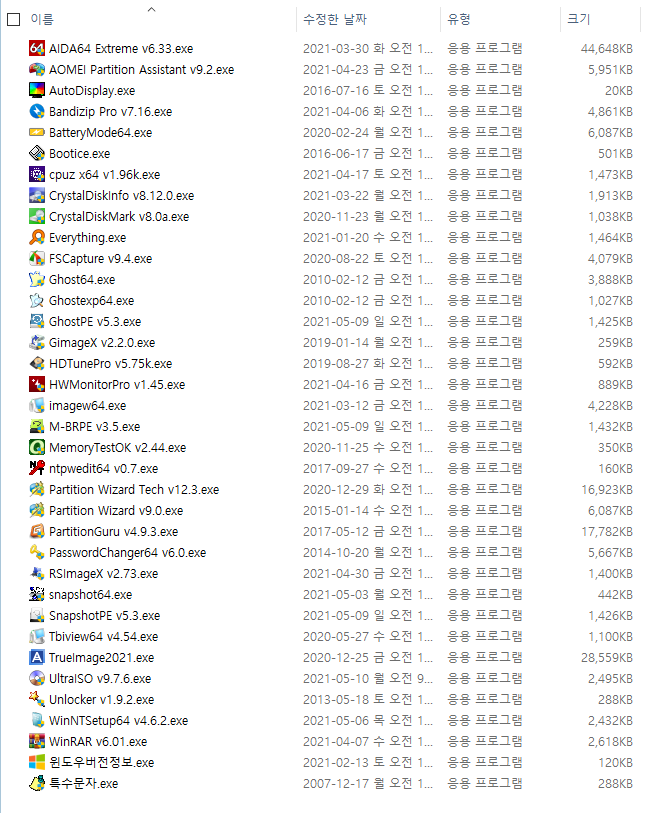Screen dimensions: 652x813
Task: Click the HWMonitorPro v1.45.exe red icon
Action: coord(37,384)
